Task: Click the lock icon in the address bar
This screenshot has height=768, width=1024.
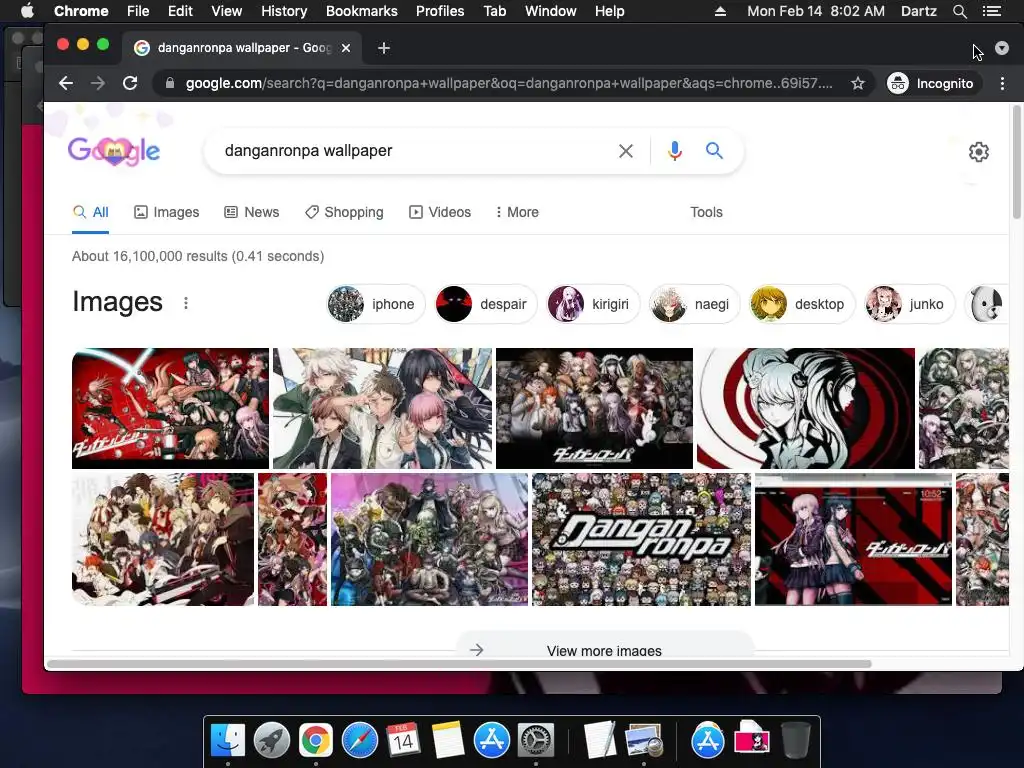Action: coord(170,83)
